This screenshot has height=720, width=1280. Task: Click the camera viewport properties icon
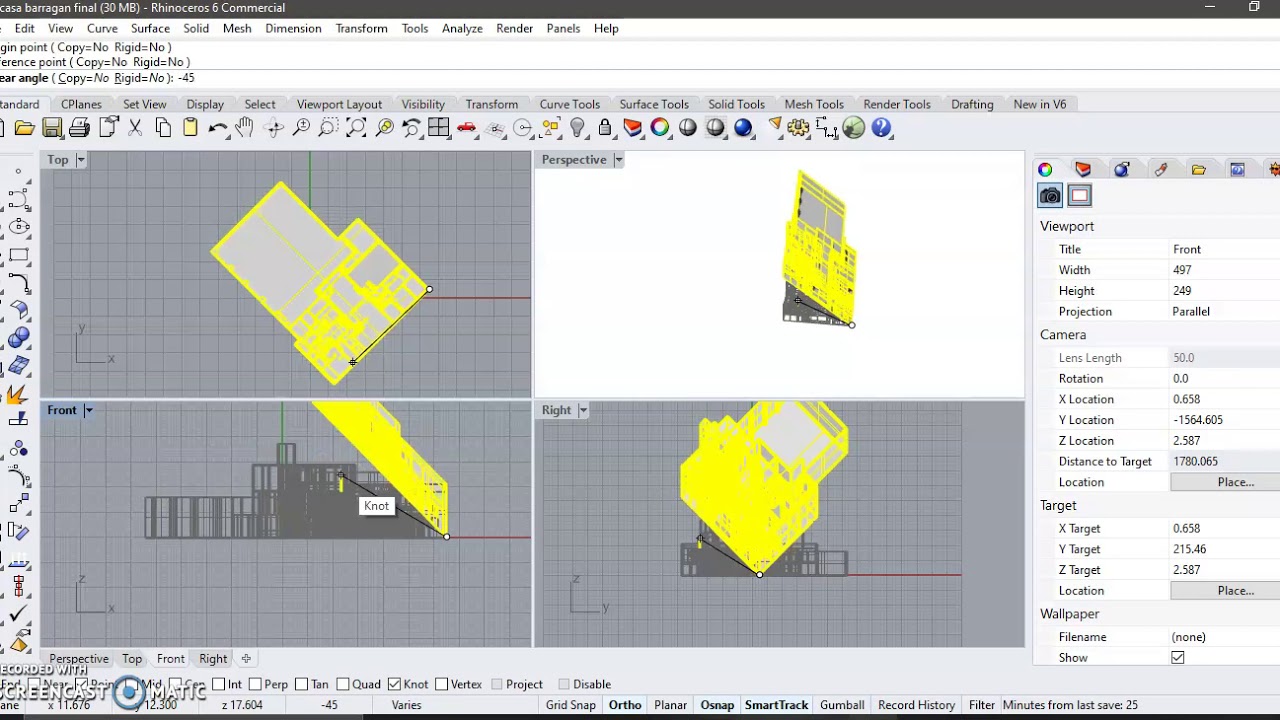tap(1049, 196)
